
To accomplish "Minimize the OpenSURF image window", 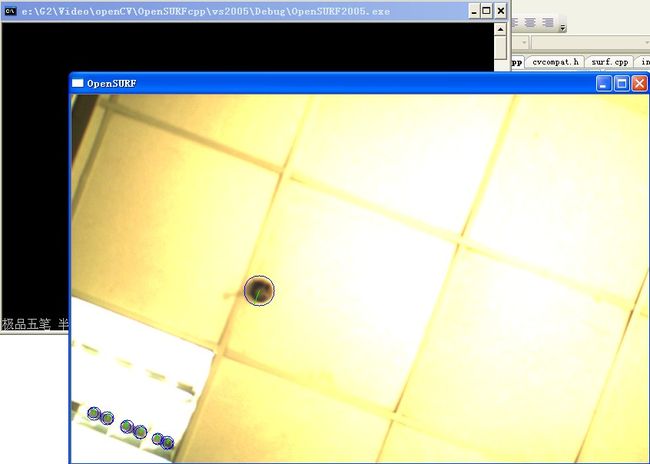I will 604,84.
